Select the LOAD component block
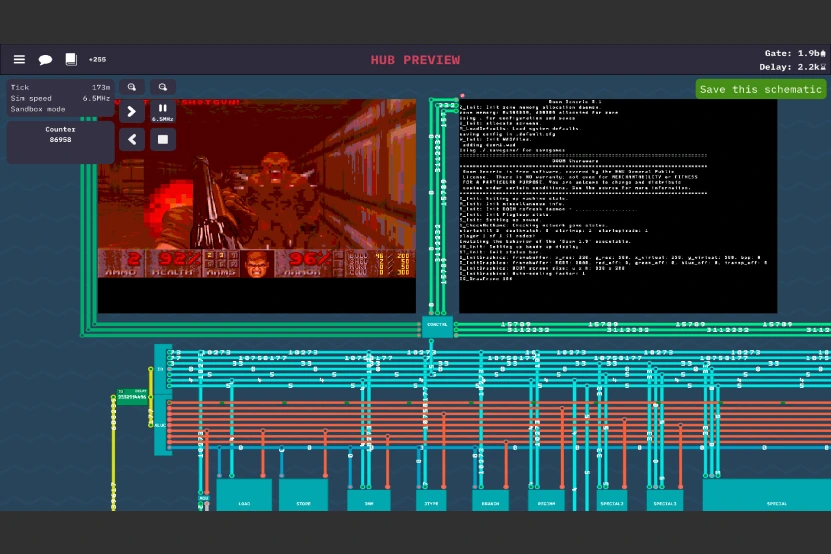This screenshot has height=554, width=831. pos(244,495)
